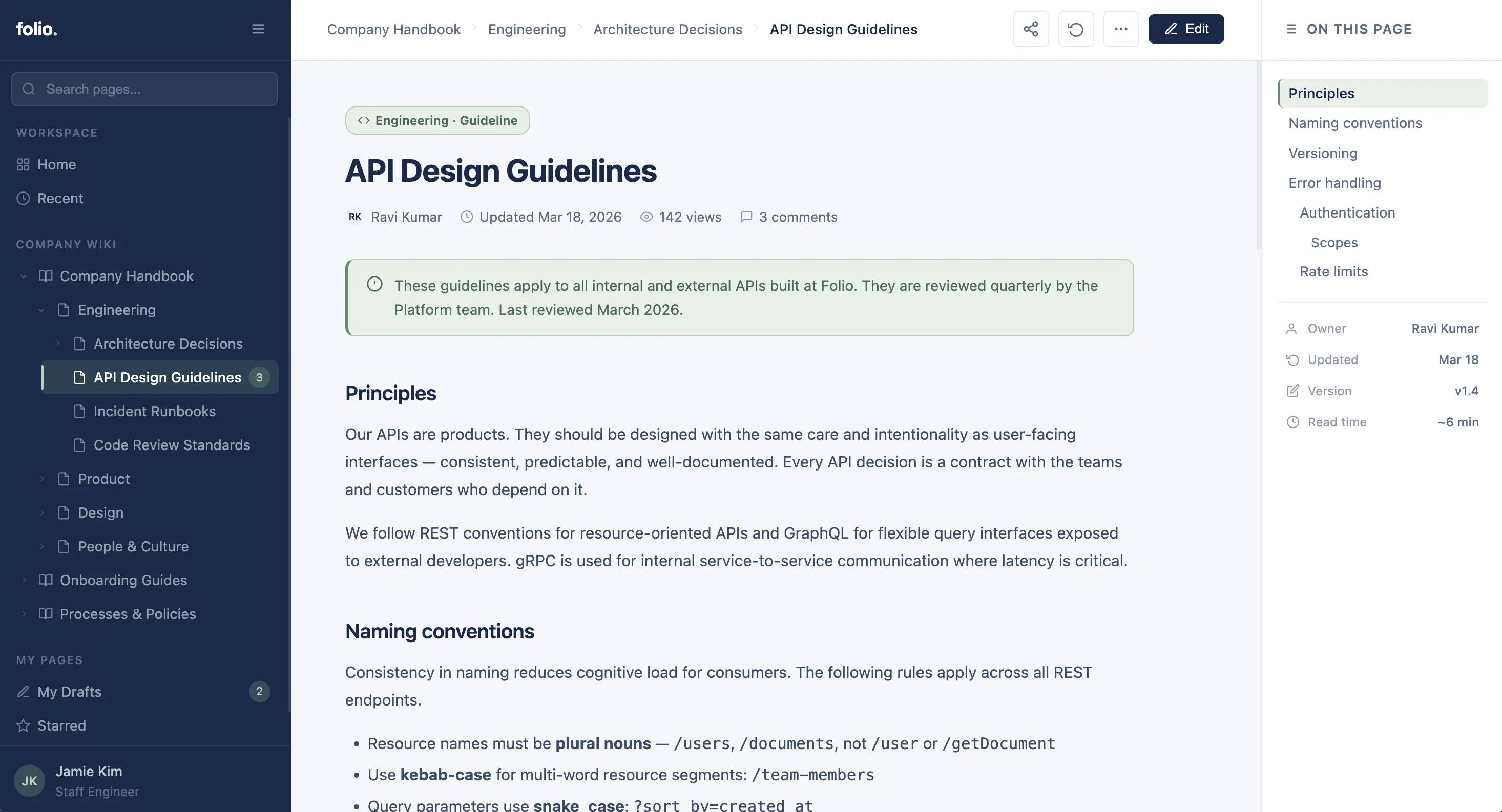
Task: Click the On This Page list icon
Action: click(1291, 29)
